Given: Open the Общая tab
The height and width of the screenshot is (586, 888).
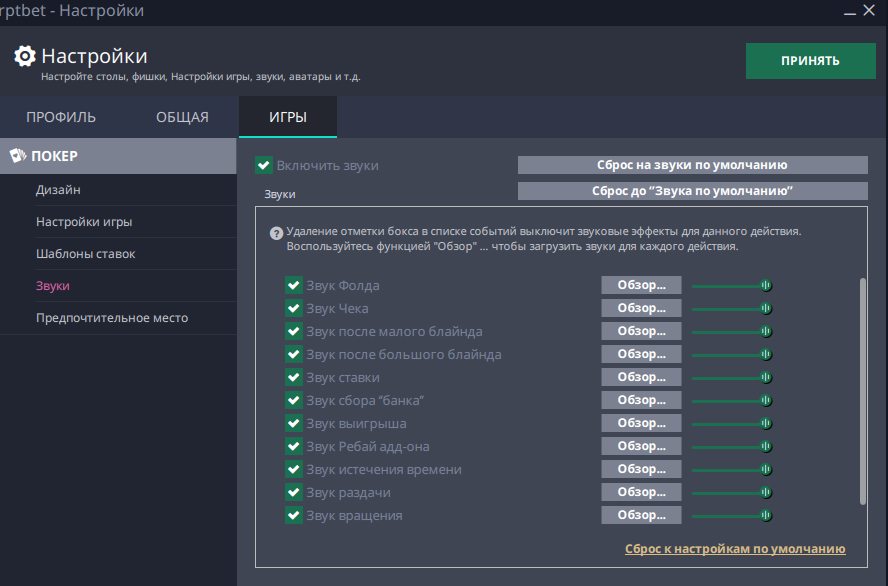Looking at the screenshot, I should (x=182, y=117).
